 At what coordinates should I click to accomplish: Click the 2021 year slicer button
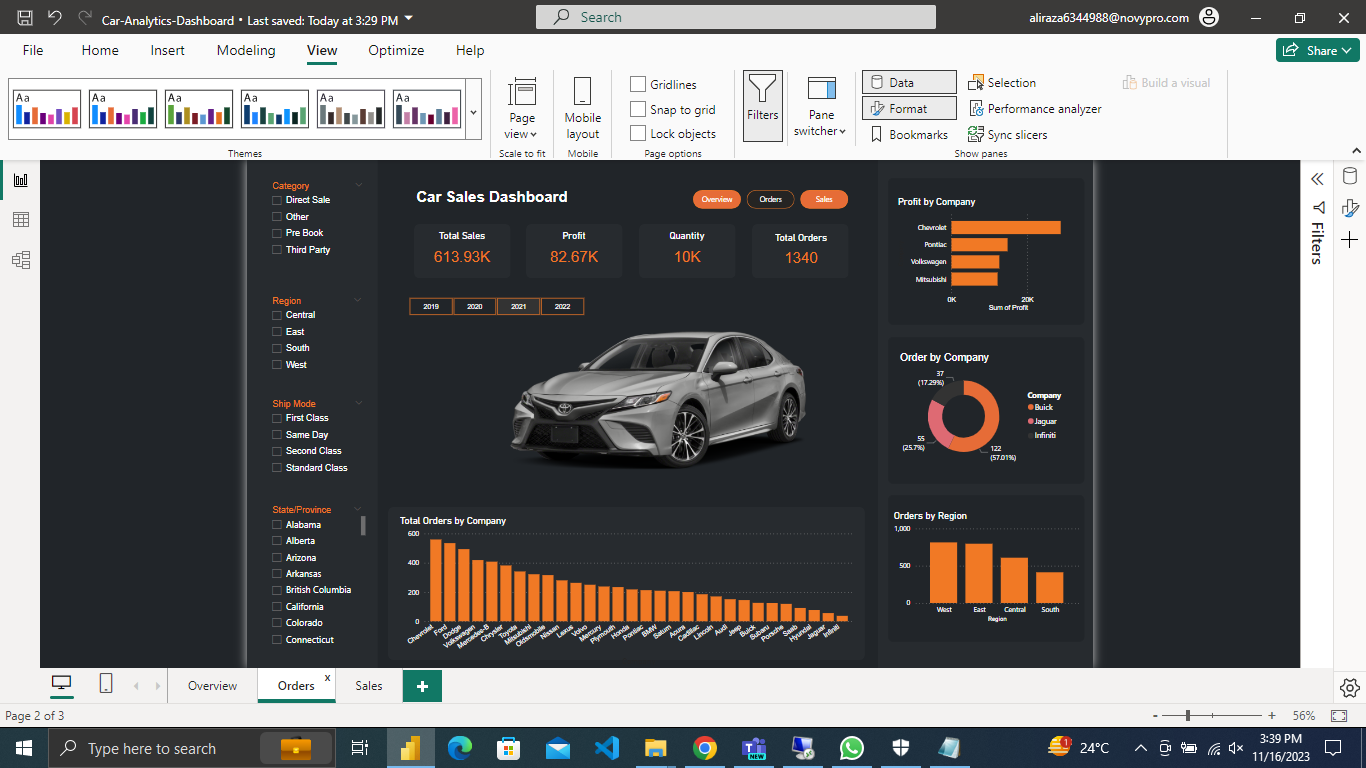(518, 307)
